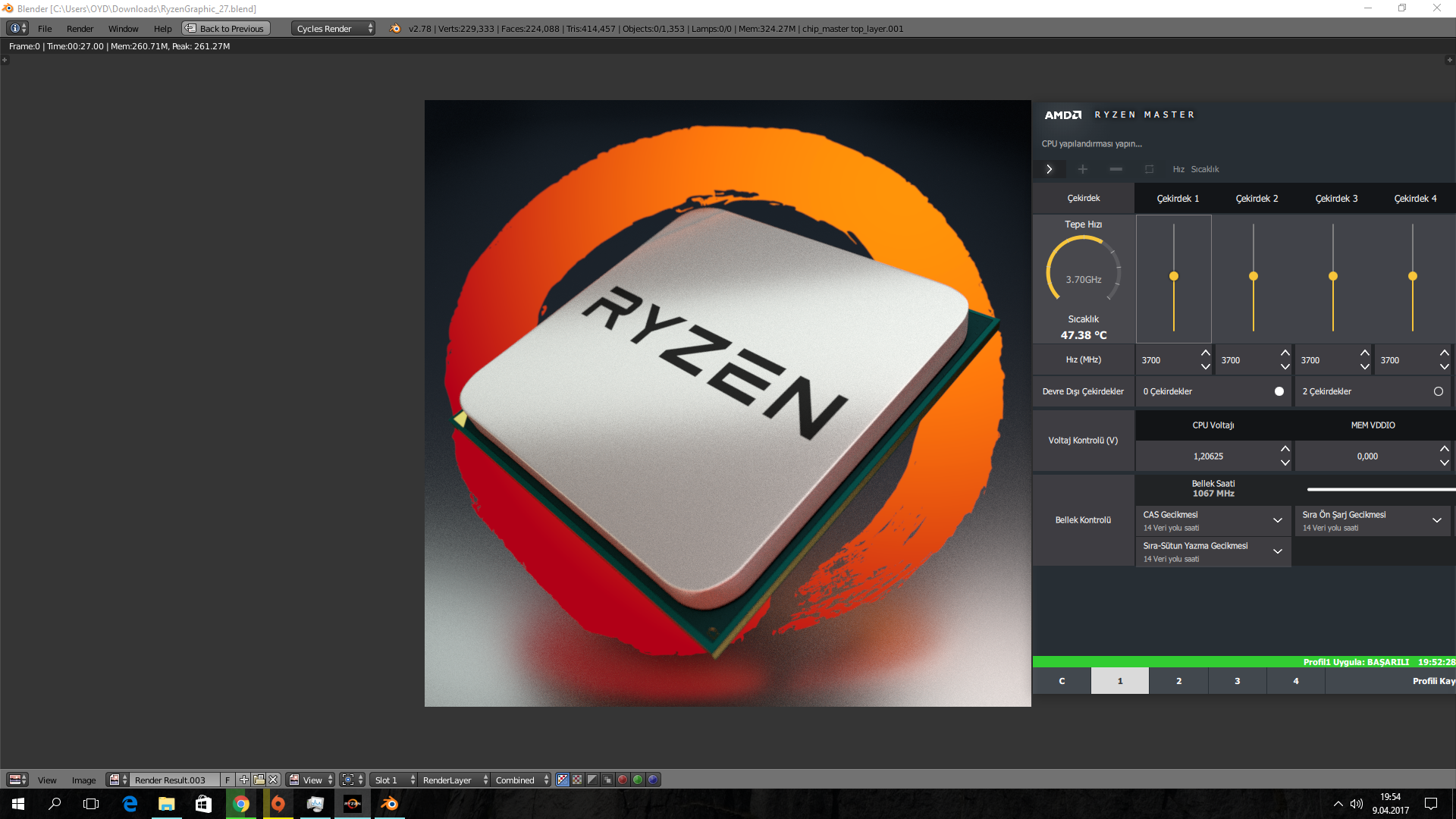Select the pivot center icon dropdown

point(353,780)
